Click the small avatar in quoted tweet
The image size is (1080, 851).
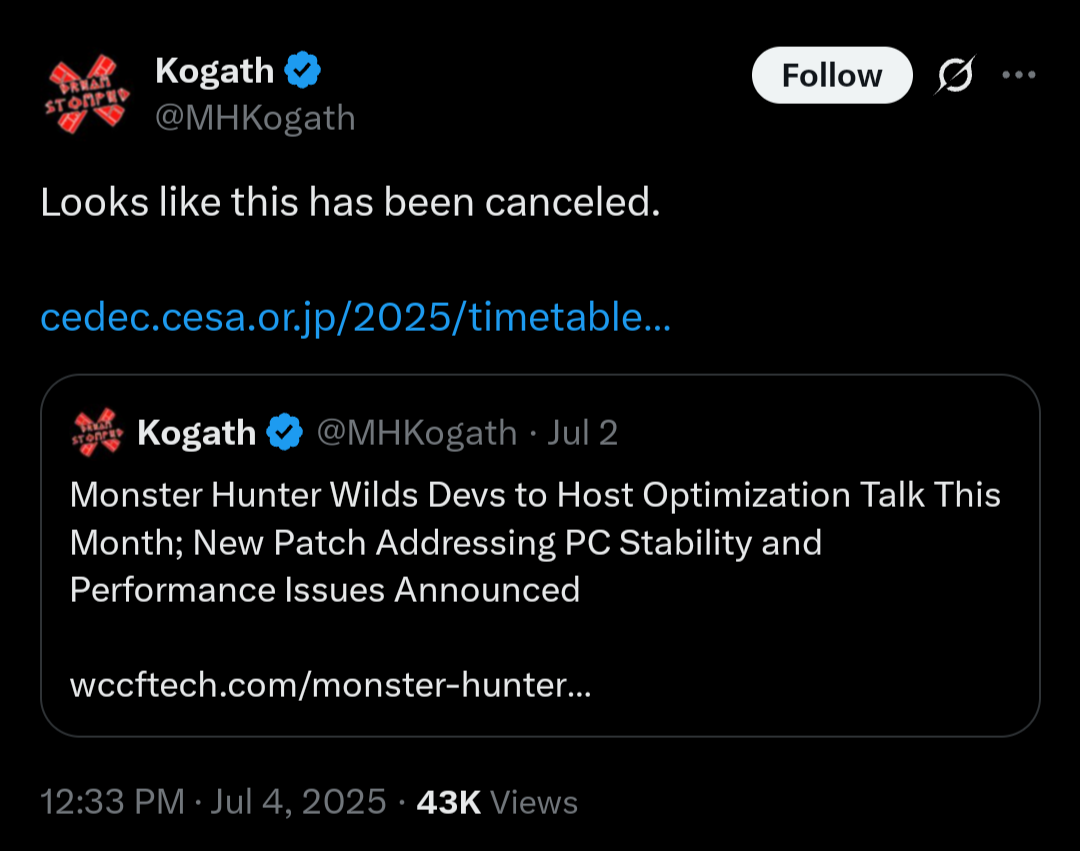97,432
